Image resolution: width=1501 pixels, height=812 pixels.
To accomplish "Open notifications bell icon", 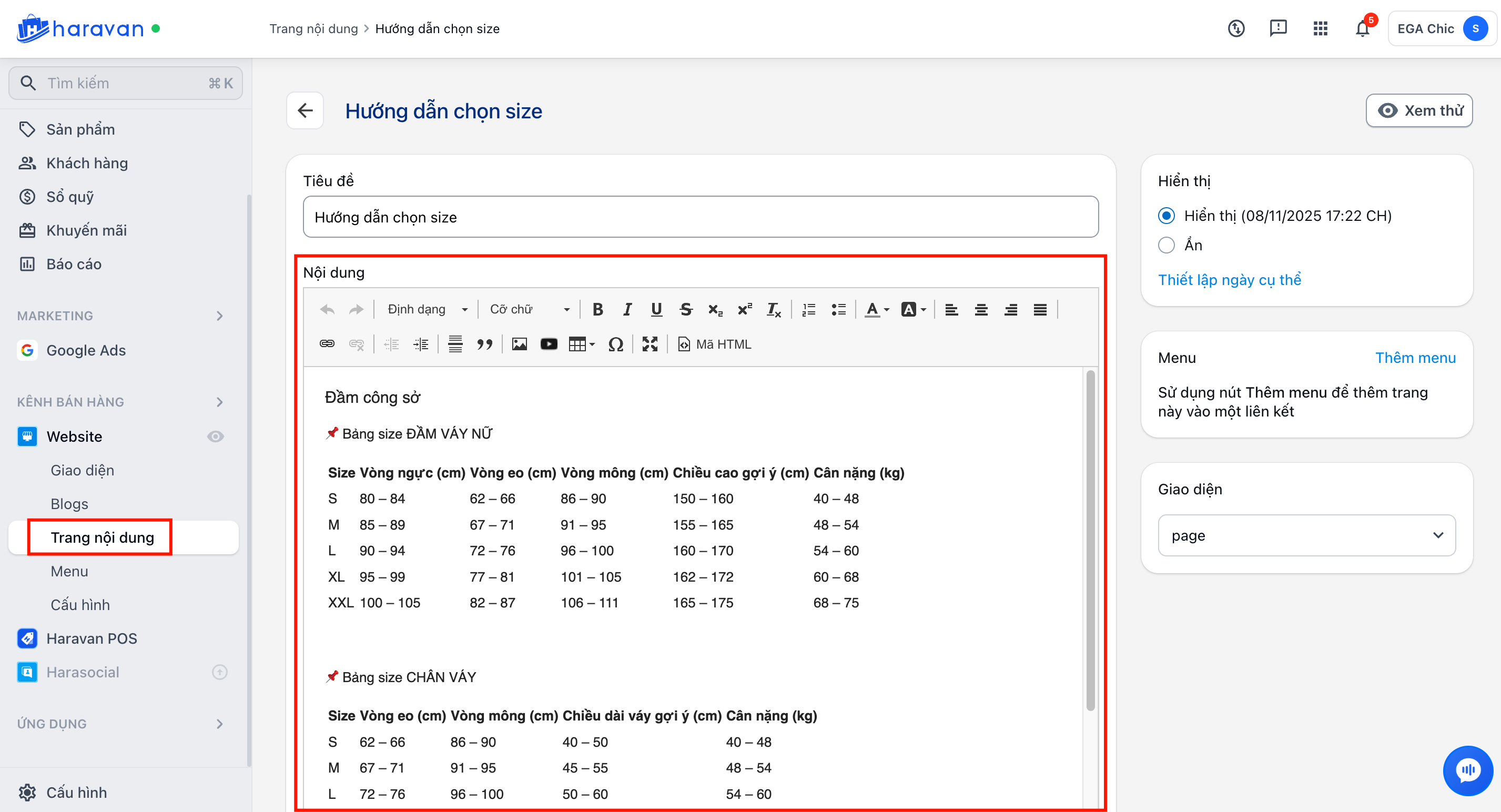I will pos(1362,28).
